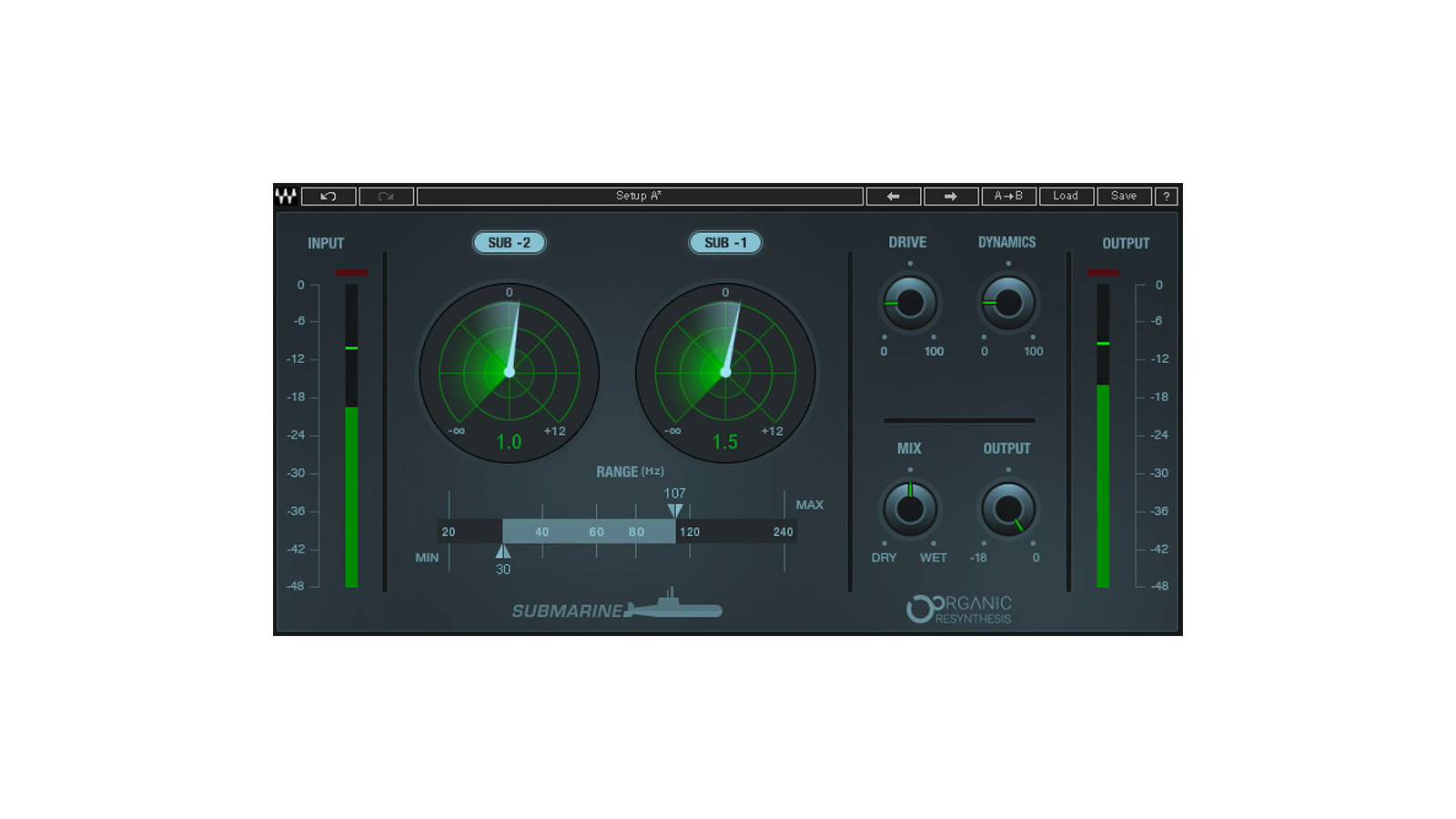Click the range maximum marker at 107
This screenshot has height=819, width=1456.
[x=674, y=511]
